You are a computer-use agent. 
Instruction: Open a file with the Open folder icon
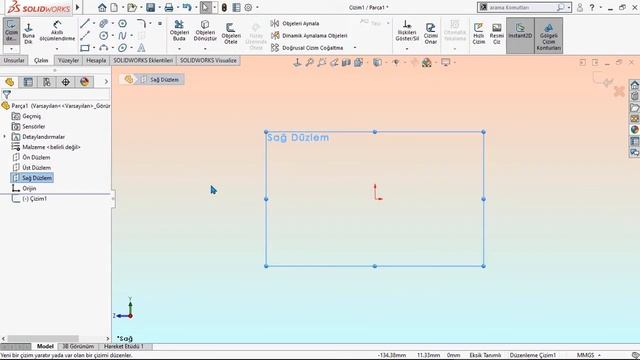(131, 7)
